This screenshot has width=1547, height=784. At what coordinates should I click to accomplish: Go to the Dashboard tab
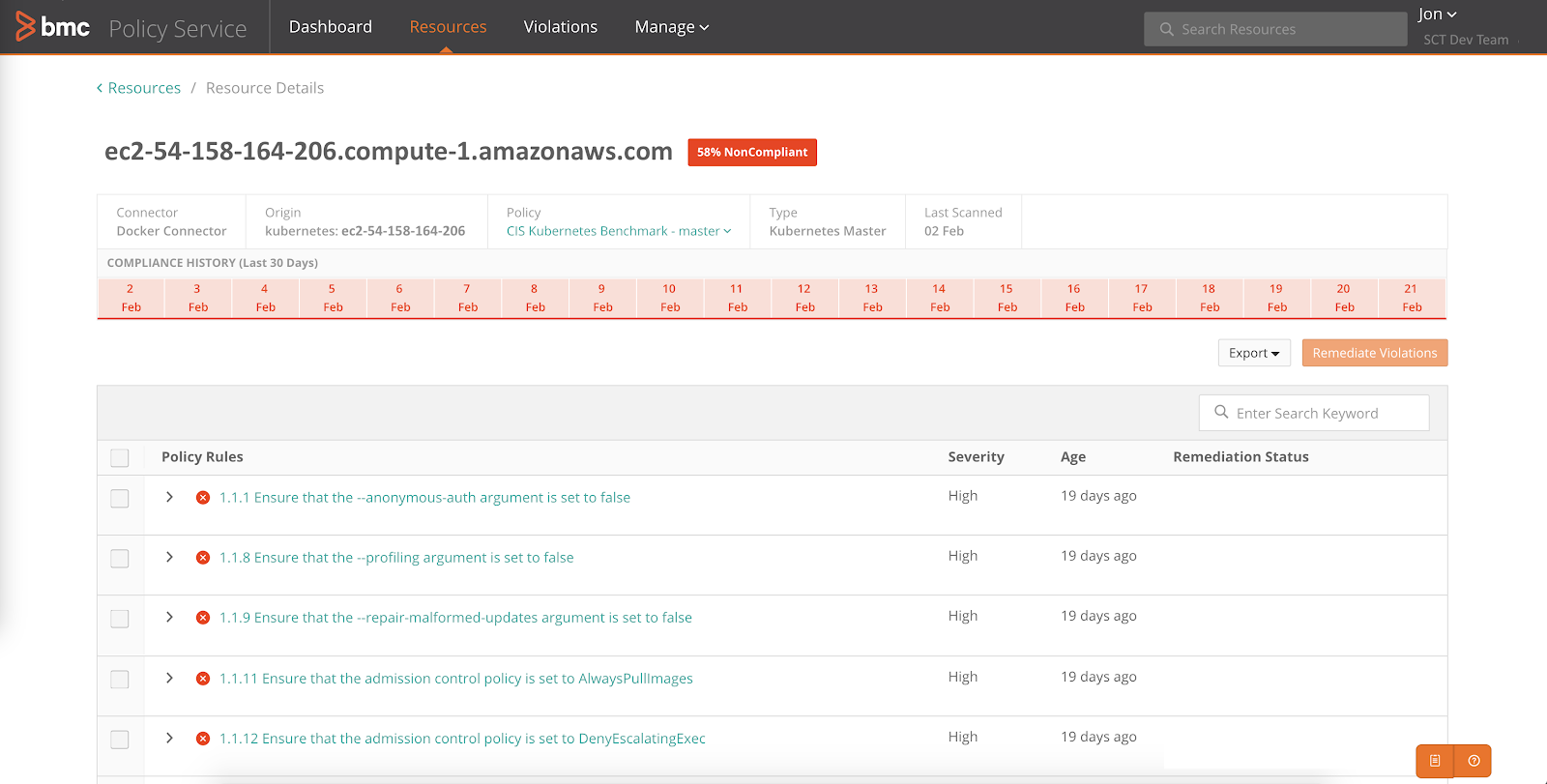coord(331,27)
